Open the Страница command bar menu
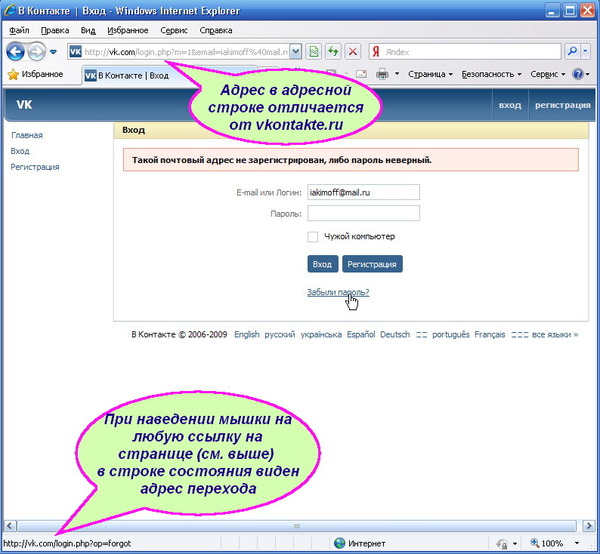Viewport: 600px width, 554px height. point(430,74)
